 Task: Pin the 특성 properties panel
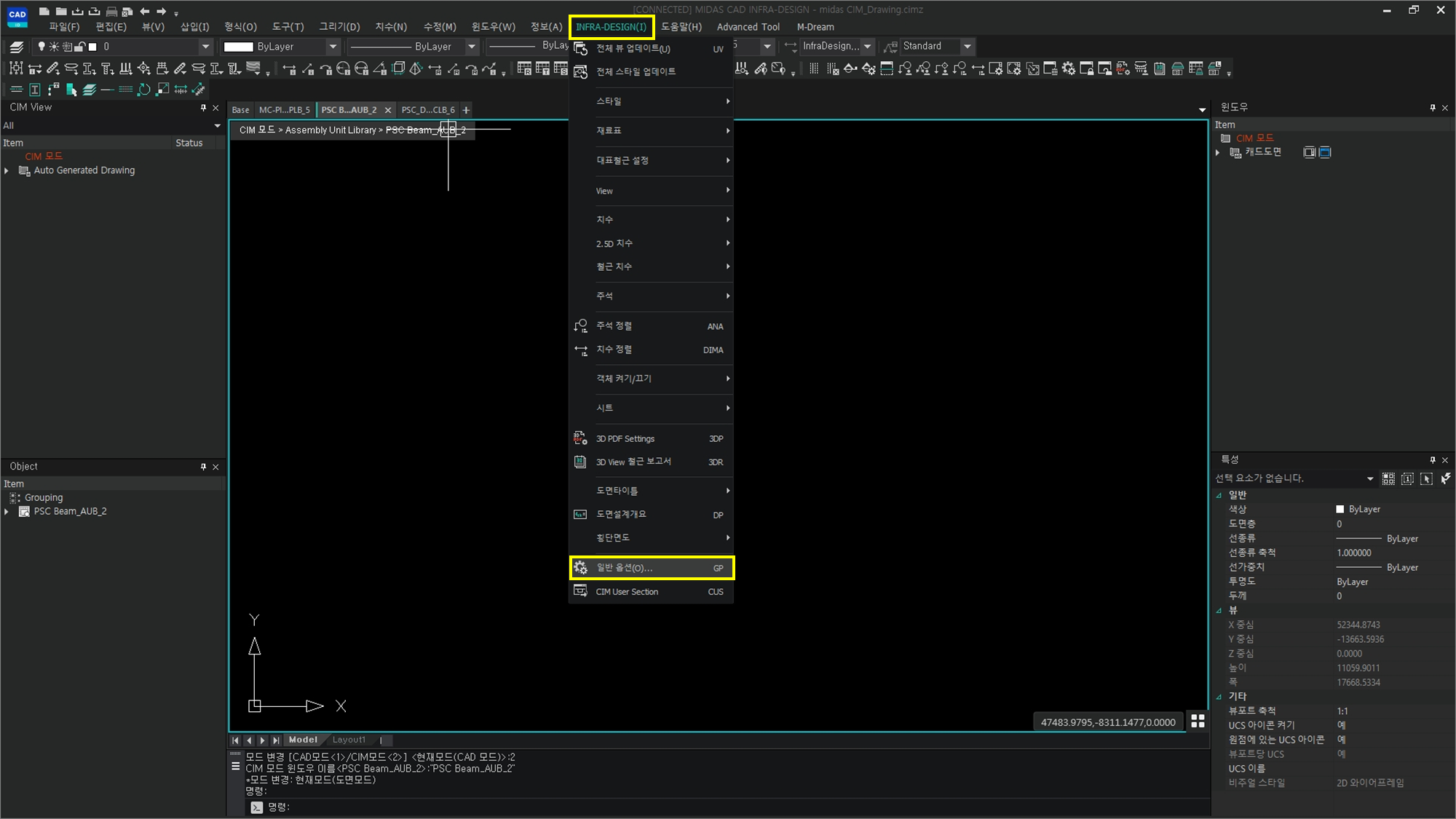pos(1433,460)
